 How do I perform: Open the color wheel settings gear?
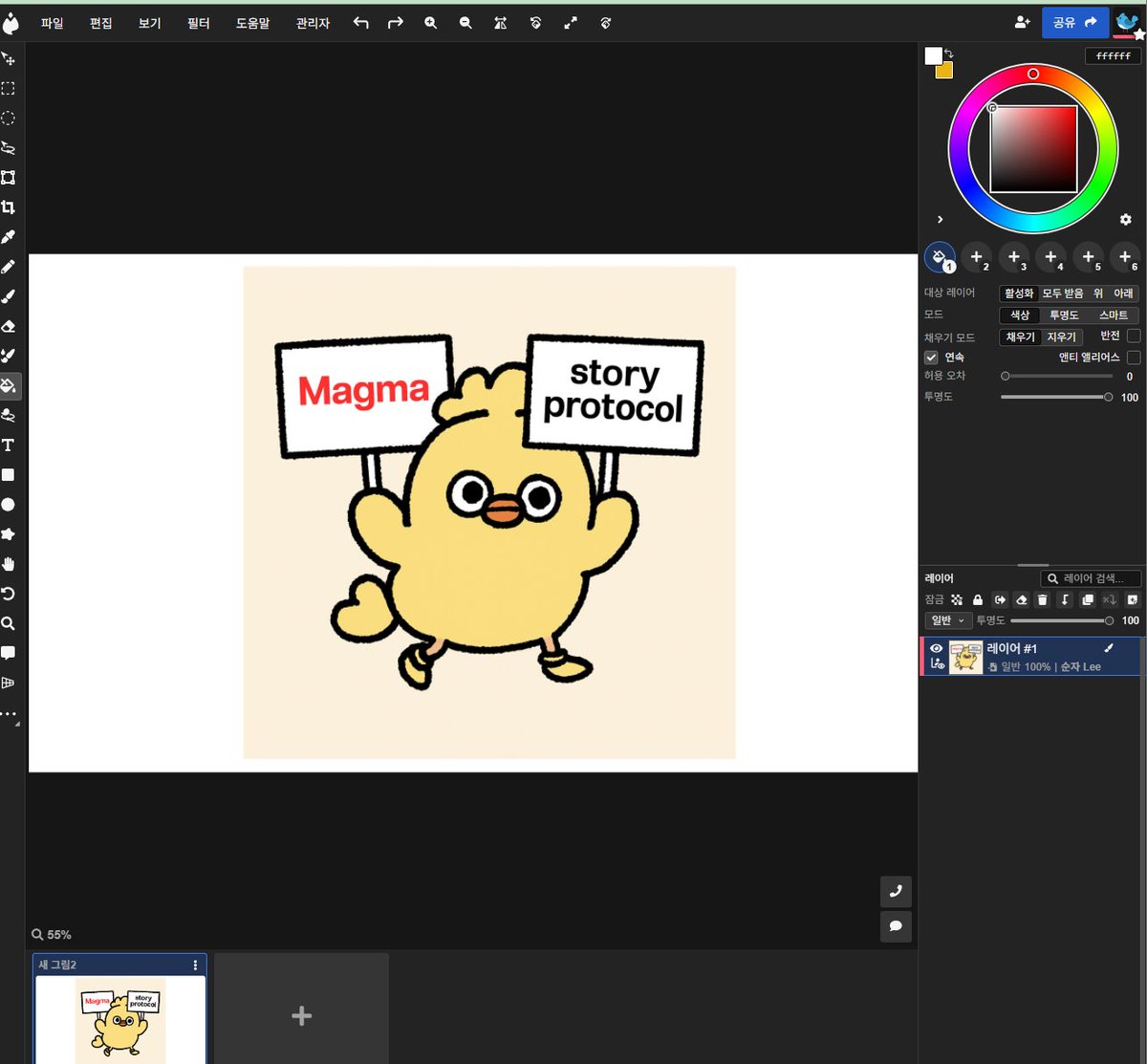pyautogui.click(x=1125, y=219)
